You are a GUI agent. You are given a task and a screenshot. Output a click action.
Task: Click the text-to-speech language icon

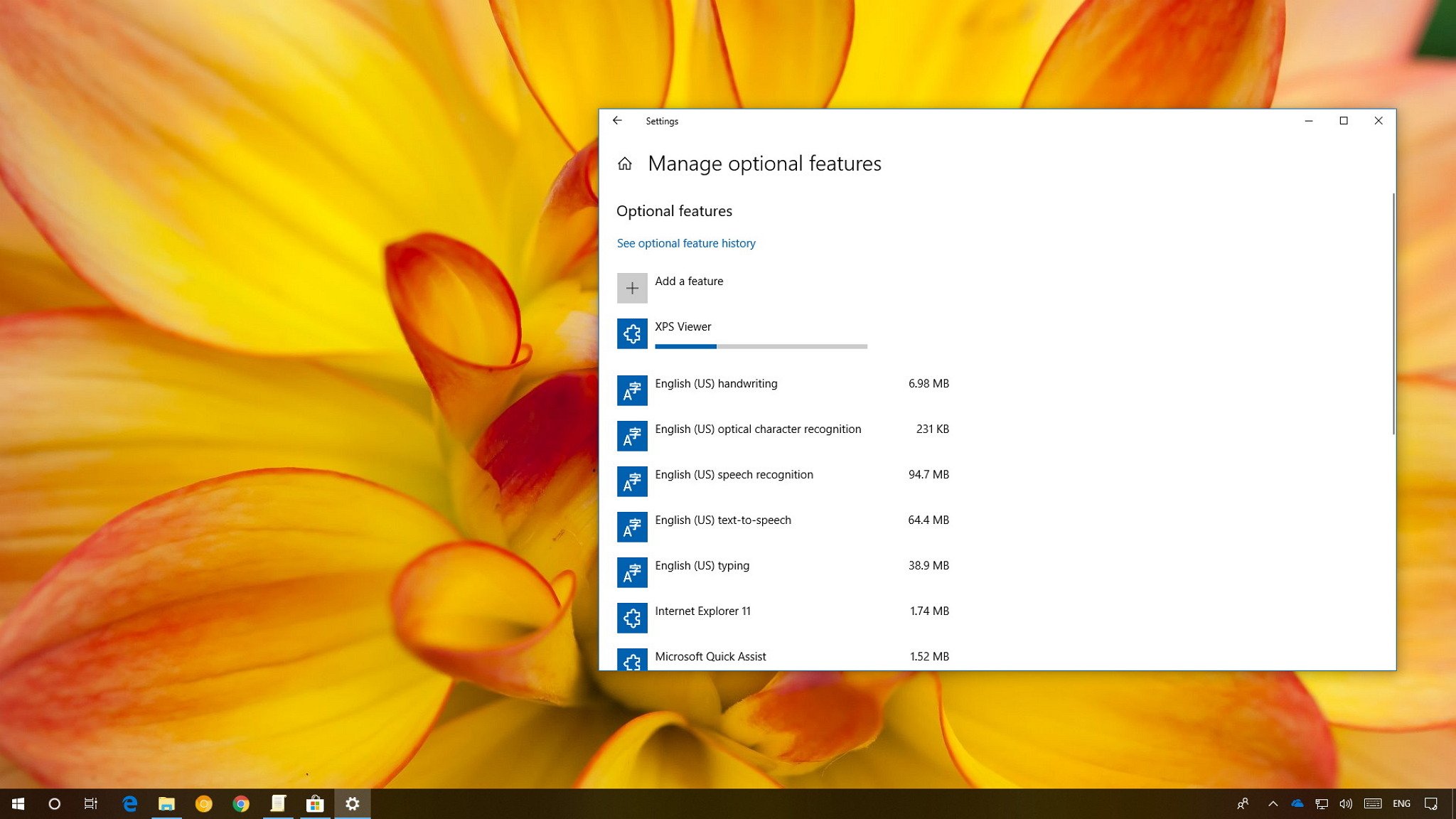point(632,527)
